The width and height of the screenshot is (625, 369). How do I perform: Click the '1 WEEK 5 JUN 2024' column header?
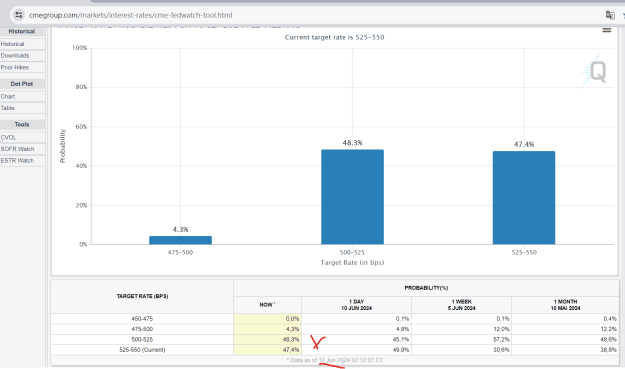tap(462, 305)
